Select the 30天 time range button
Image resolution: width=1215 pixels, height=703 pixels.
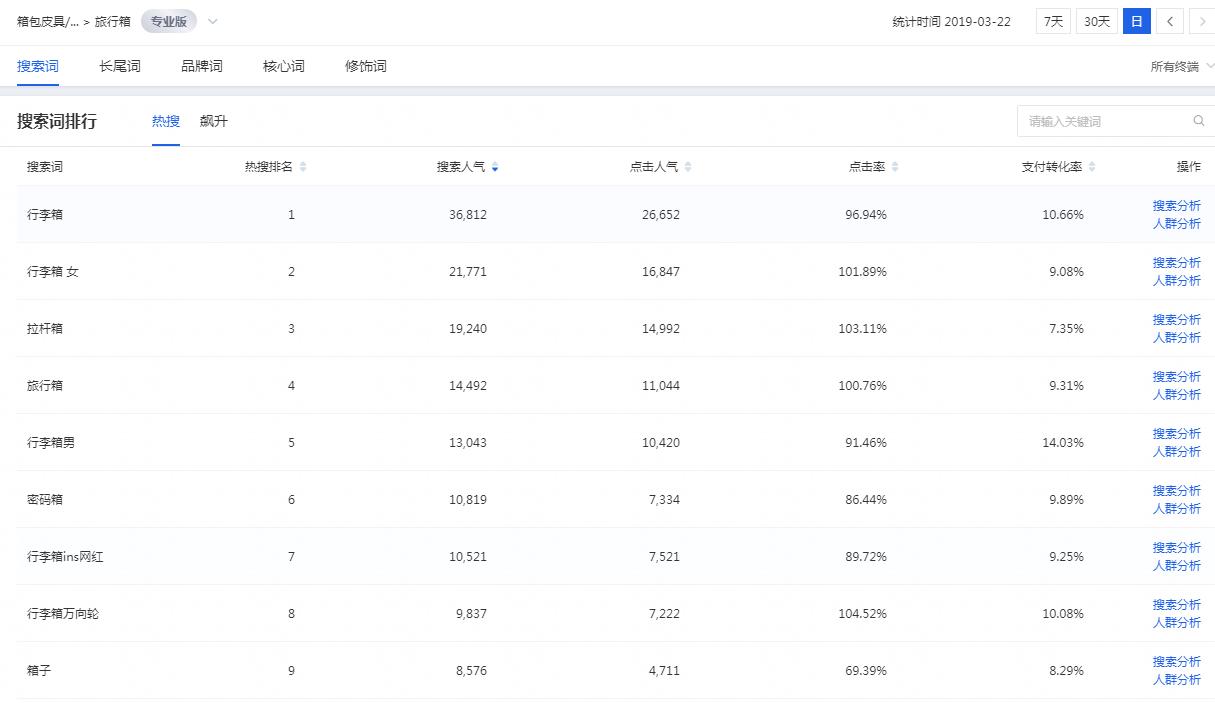click(x=1096, y=20)
